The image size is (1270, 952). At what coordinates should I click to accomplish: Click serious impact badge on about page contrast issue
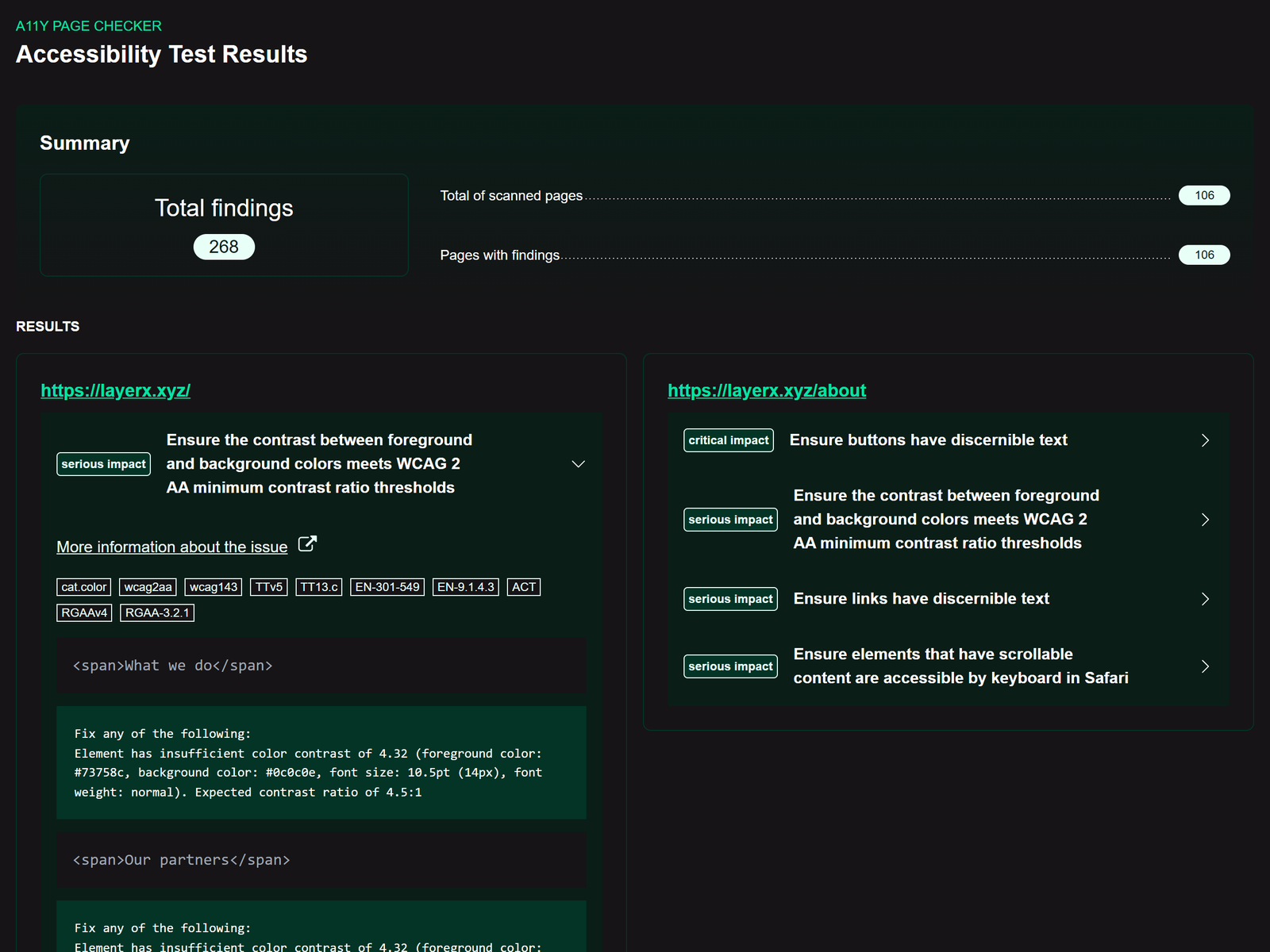pos(731,520)
